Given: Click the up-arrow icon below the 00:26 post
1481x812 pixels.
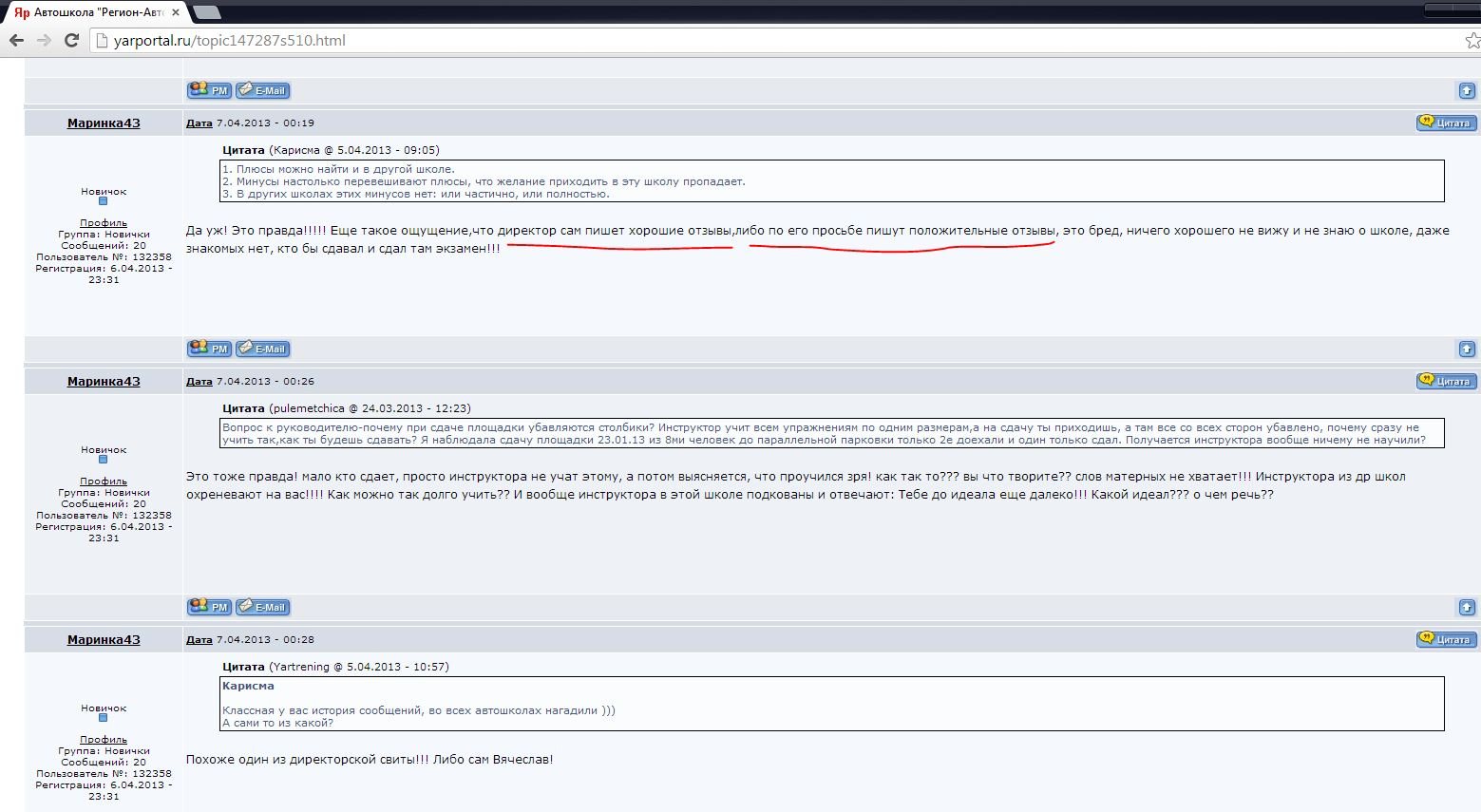Looking at the screenshot, I should coord(1467,607).
